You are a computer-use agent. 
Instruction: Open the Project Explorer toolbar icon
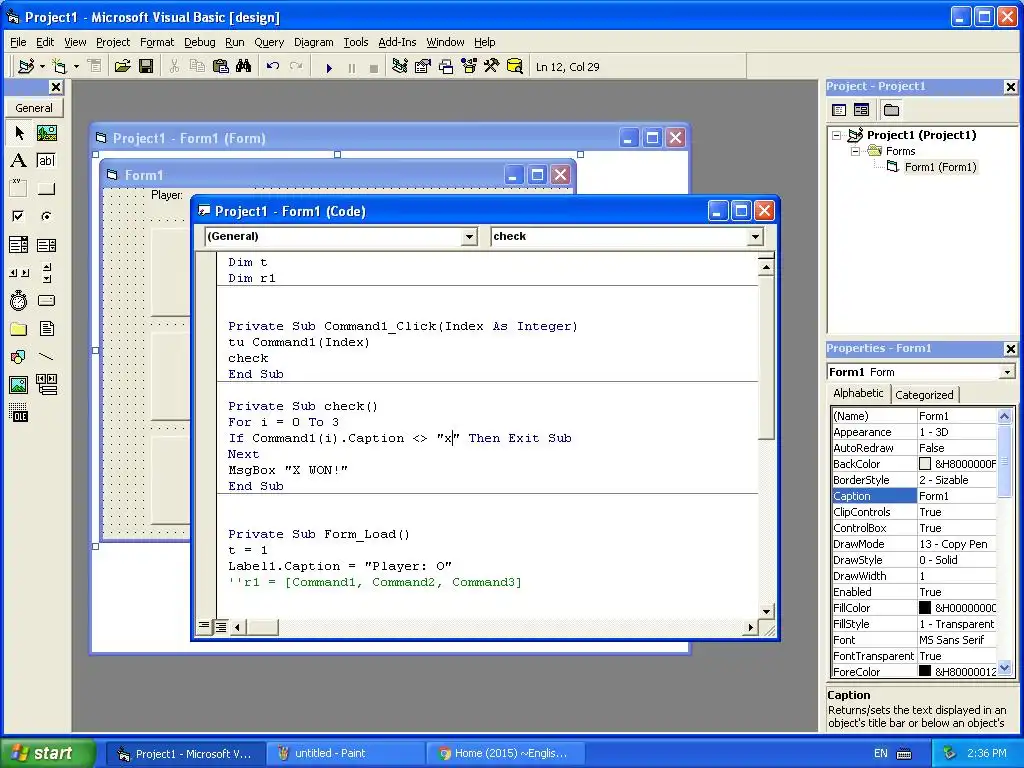pyautogui.click(x=400, y=67)
